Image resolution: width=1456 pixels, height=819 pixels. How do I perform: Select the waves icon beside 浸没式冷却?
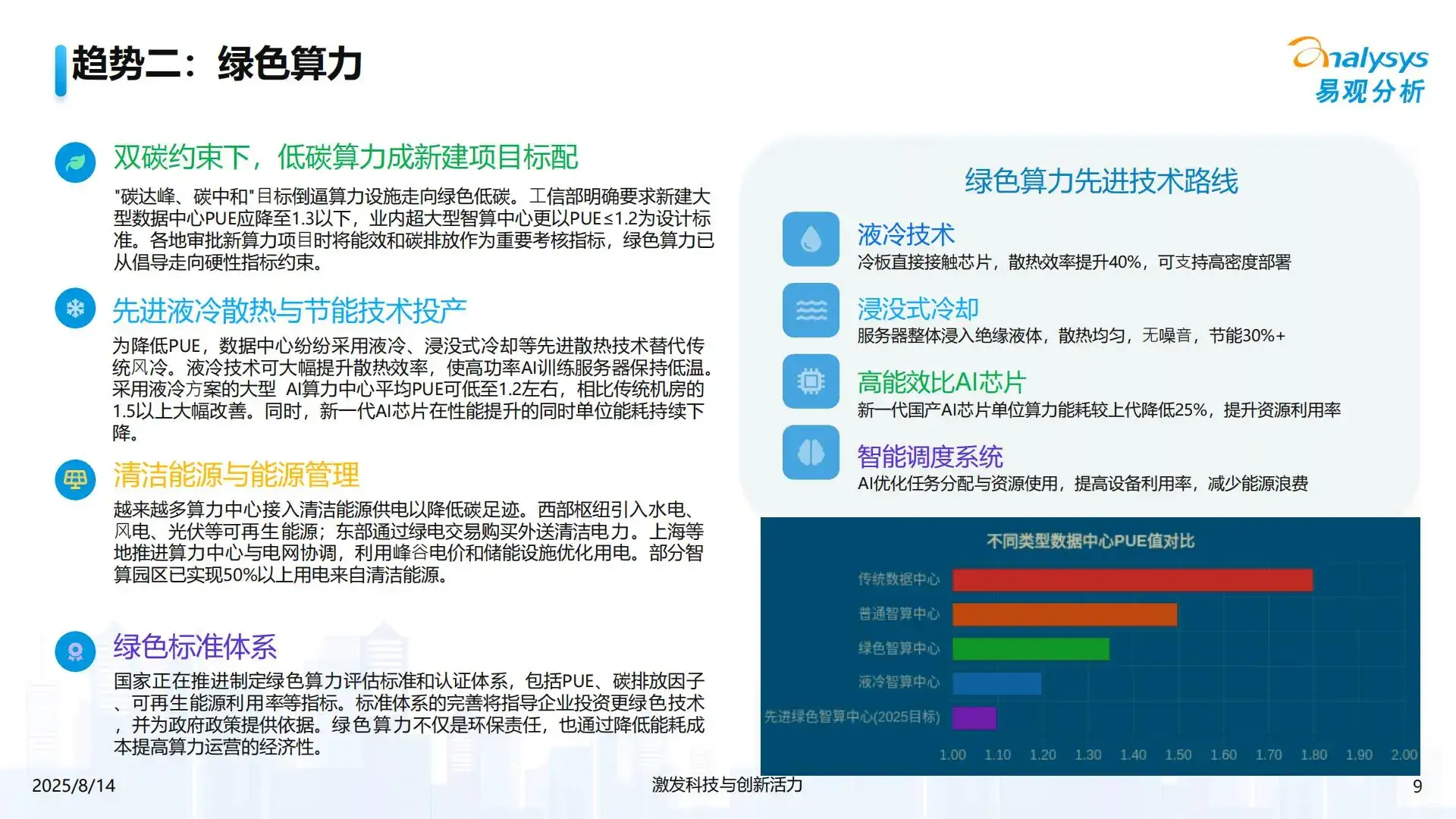pos(810,309)
